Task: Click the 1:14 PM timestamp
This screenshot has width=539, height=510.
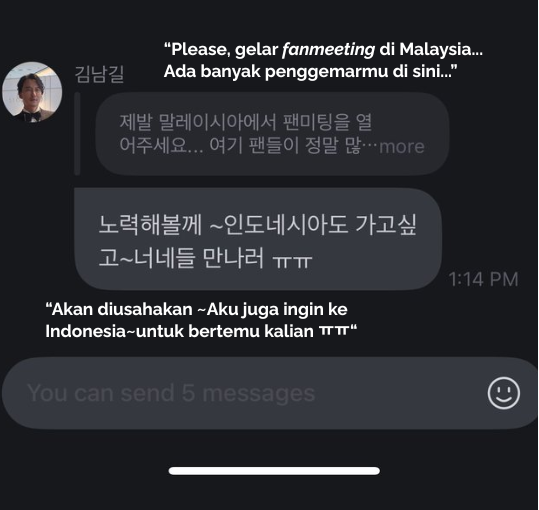Action: (x=483, y=279)
